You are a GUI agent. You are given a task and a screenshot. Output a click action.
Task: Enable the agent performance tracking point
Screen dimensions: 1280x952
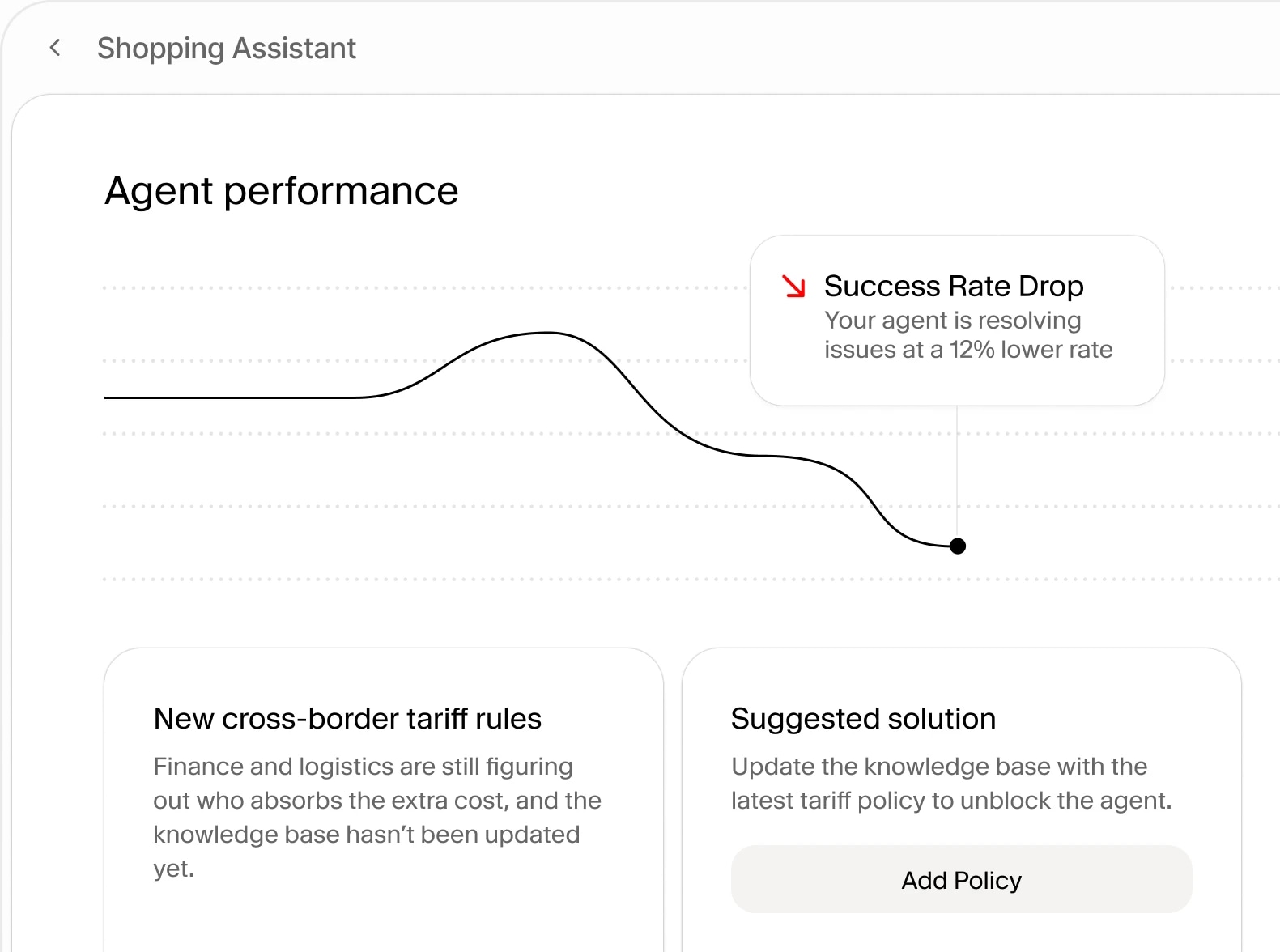958,546
